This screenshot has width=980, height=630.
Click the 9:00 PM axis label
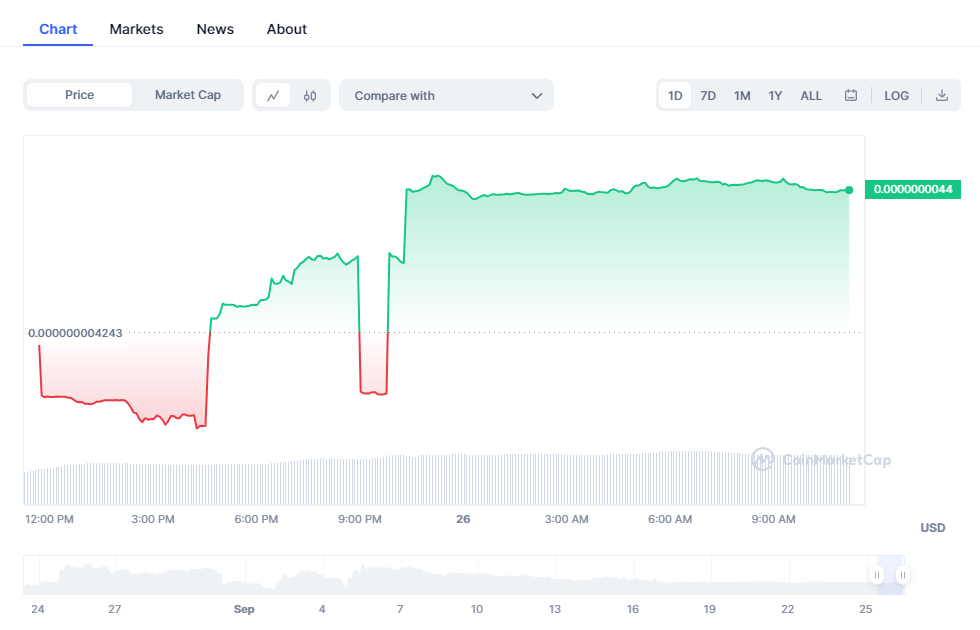click(x=360, y=519)
